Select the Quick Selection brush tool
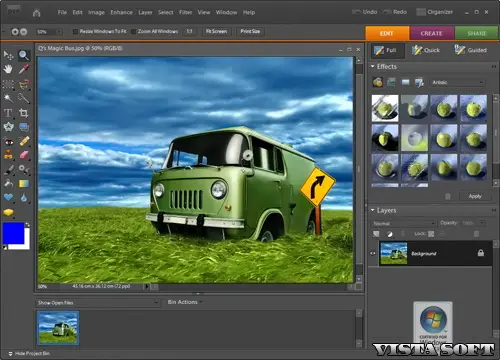The image size is (500, 360). coord(24,98)
